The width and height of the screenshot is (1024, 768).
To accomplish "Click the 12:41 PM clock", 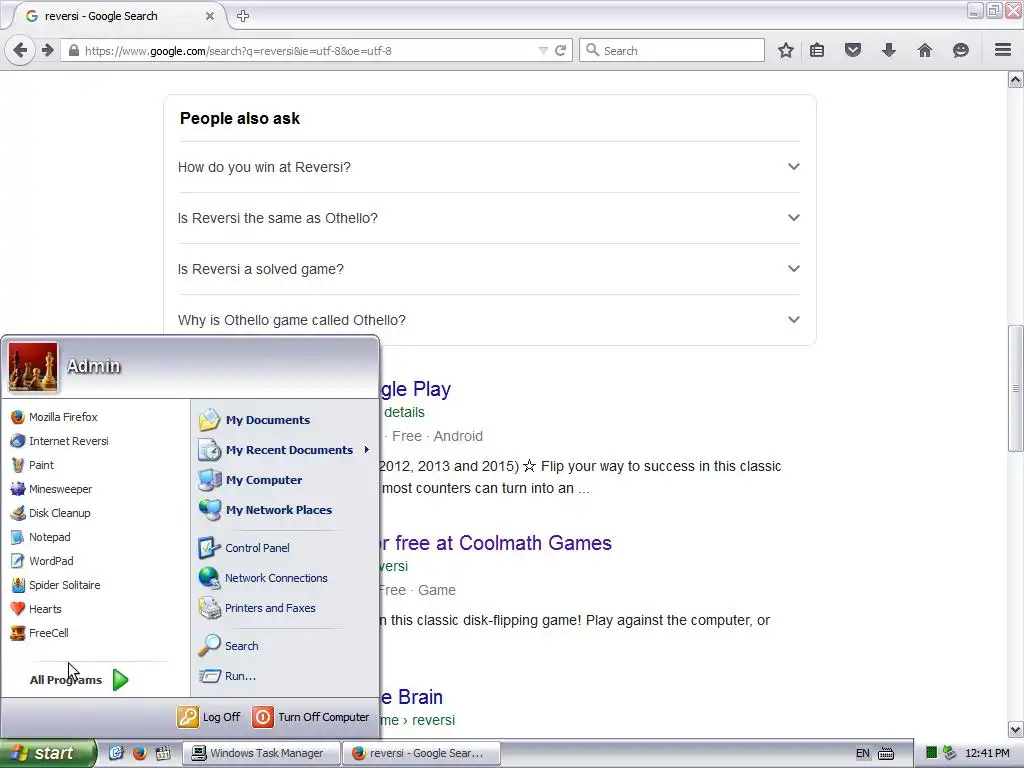I will [x=987, y=753].
